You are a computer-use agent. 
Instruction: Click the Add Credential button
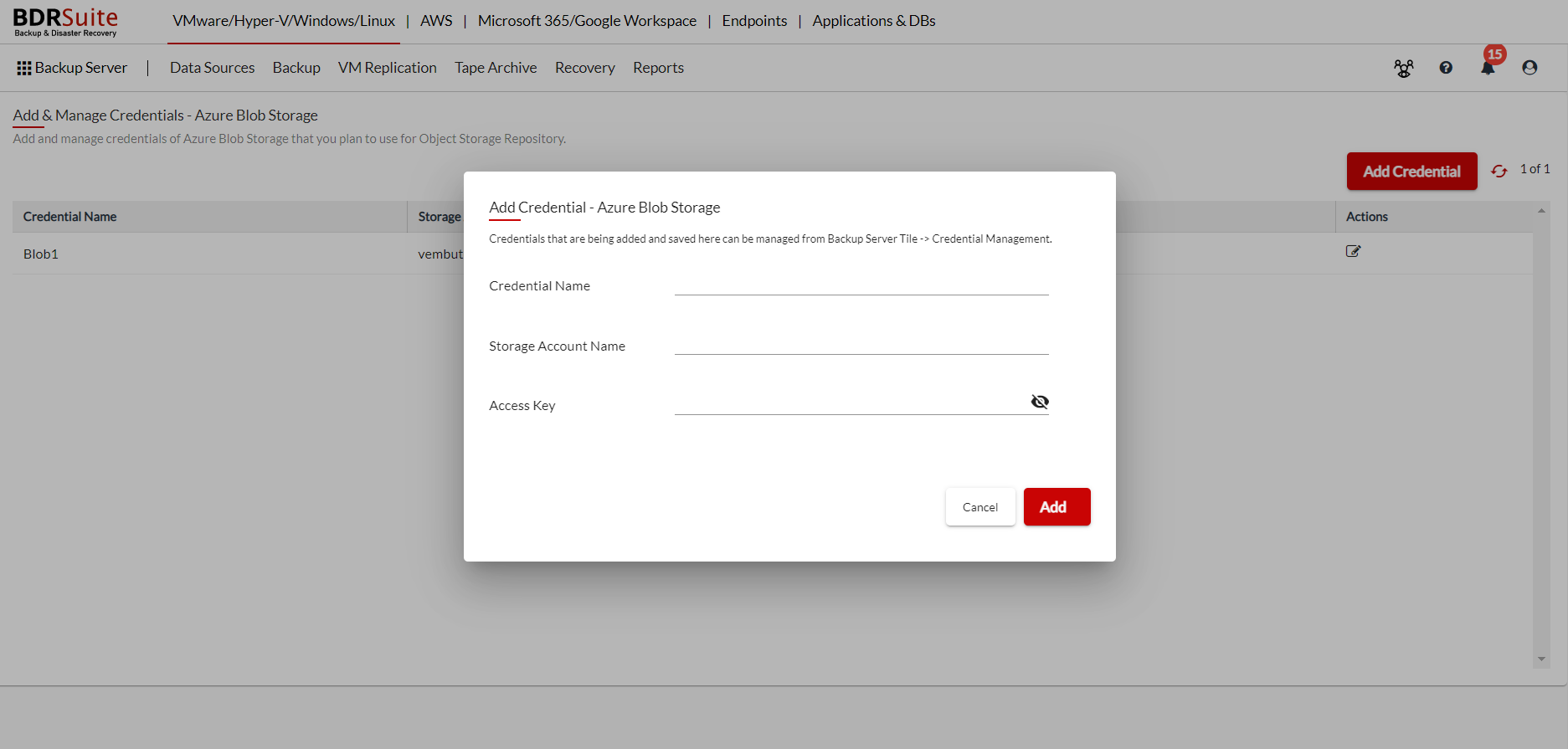1411,171
